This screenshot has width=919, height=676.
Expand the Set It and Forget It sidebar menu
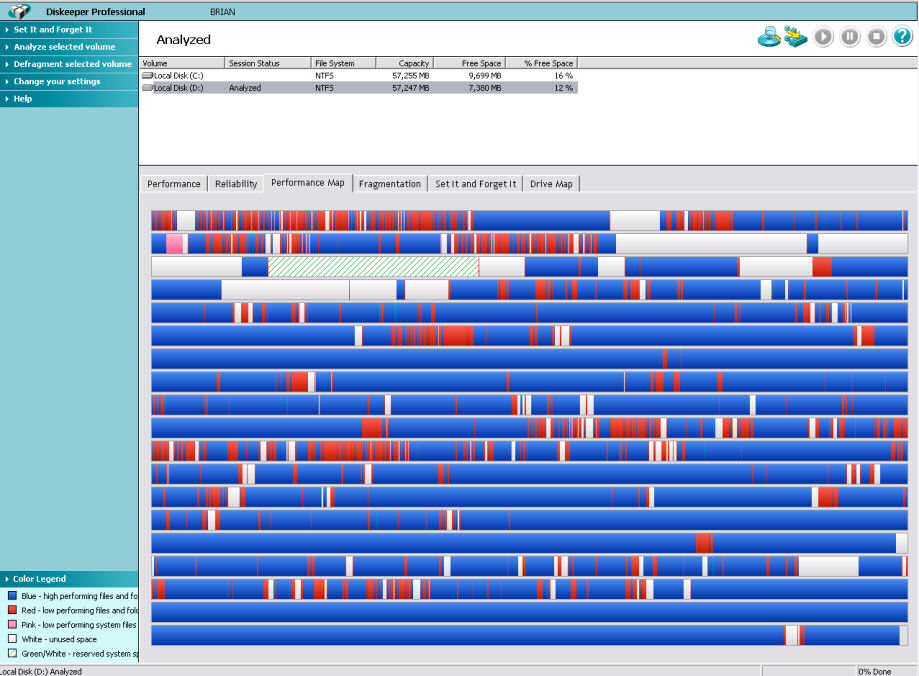coord(69,29)
